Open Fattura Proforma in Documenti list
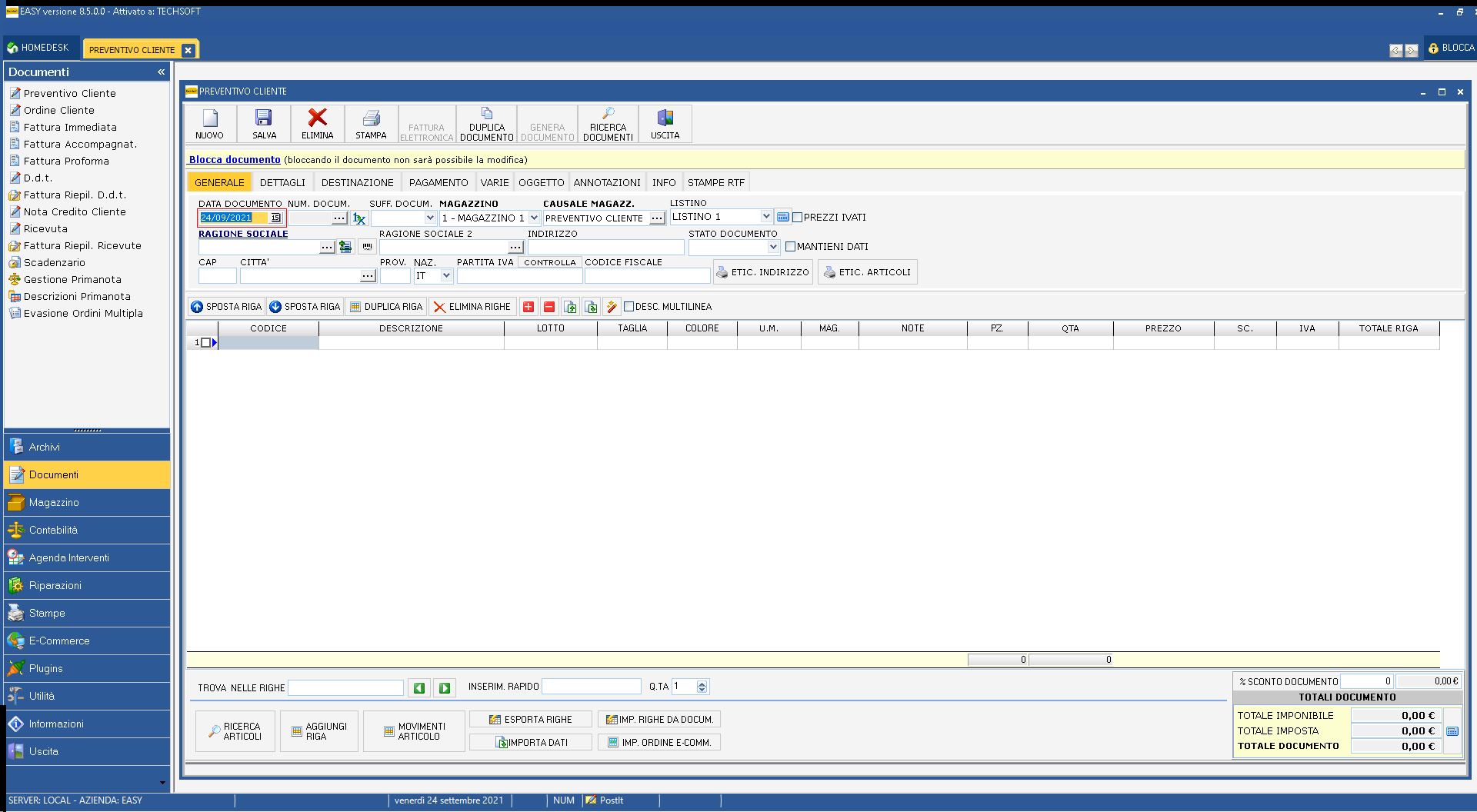This screenshot has width=1477, height=812. (66, 161)
